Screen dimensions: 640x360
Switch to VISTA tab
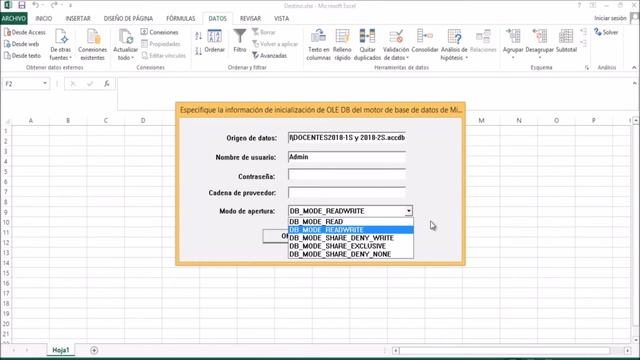281,18
